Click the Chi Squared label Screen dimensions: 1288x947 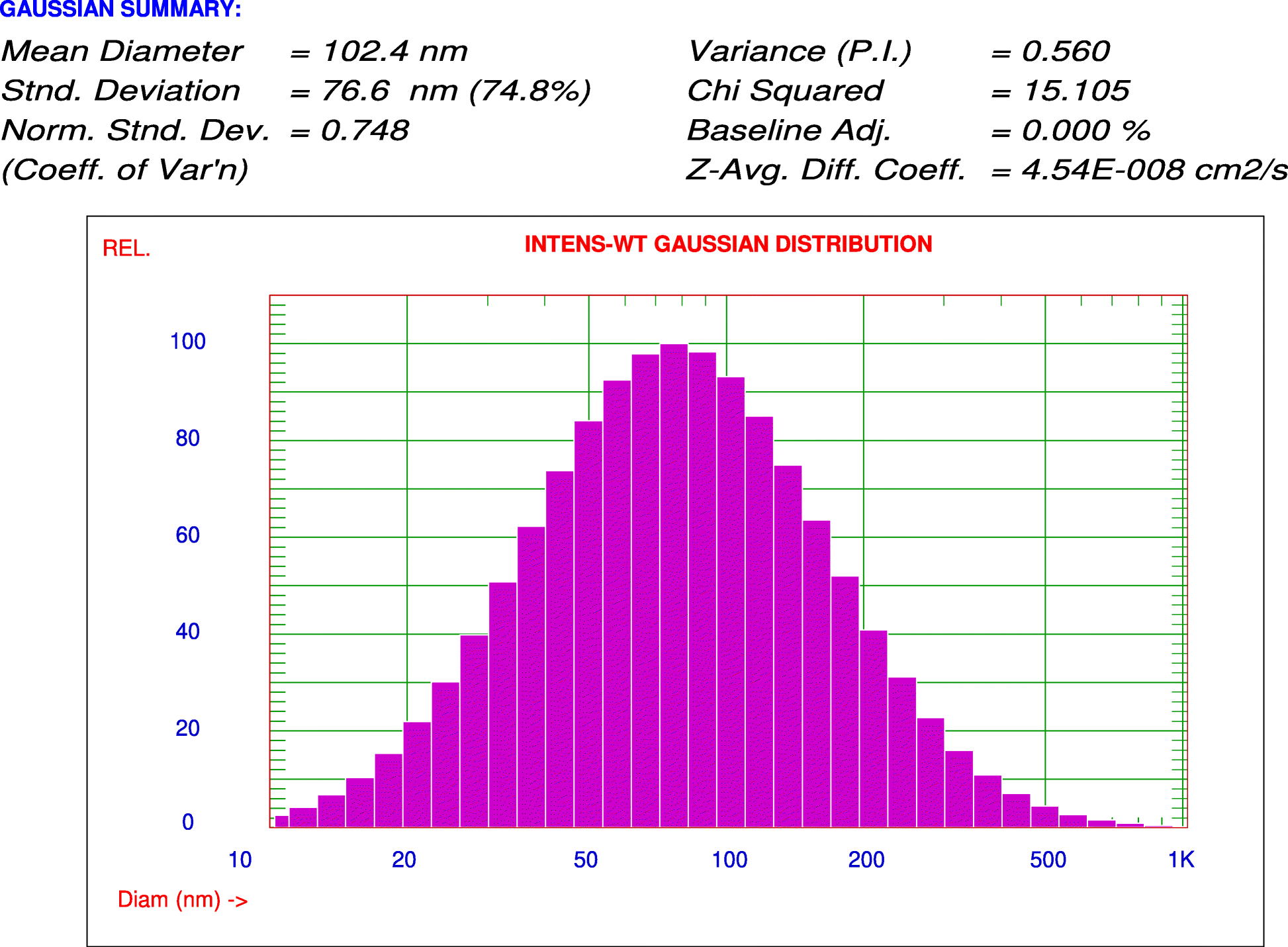point(786,91)
